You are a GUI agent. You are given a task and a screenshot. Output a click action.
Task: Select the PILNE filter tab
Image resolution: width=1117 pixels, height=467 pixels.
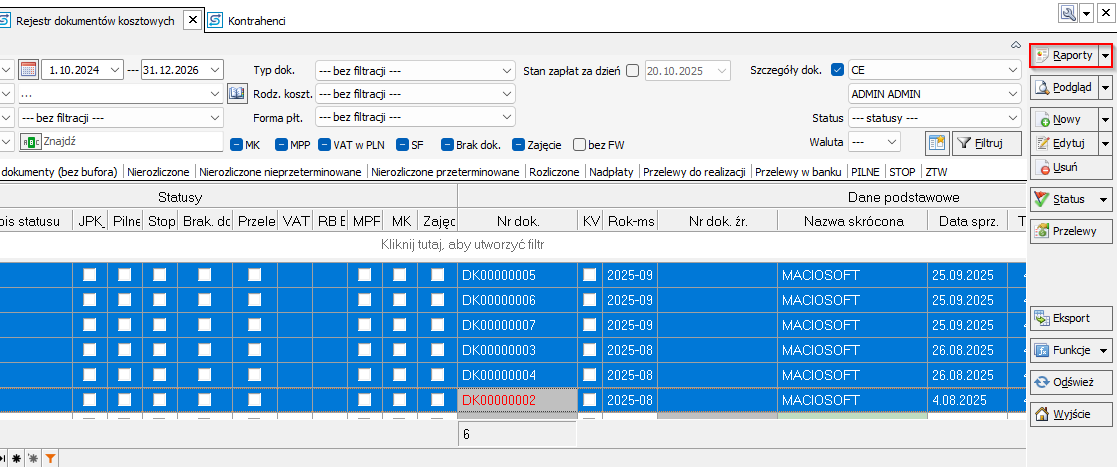[865, 172]
